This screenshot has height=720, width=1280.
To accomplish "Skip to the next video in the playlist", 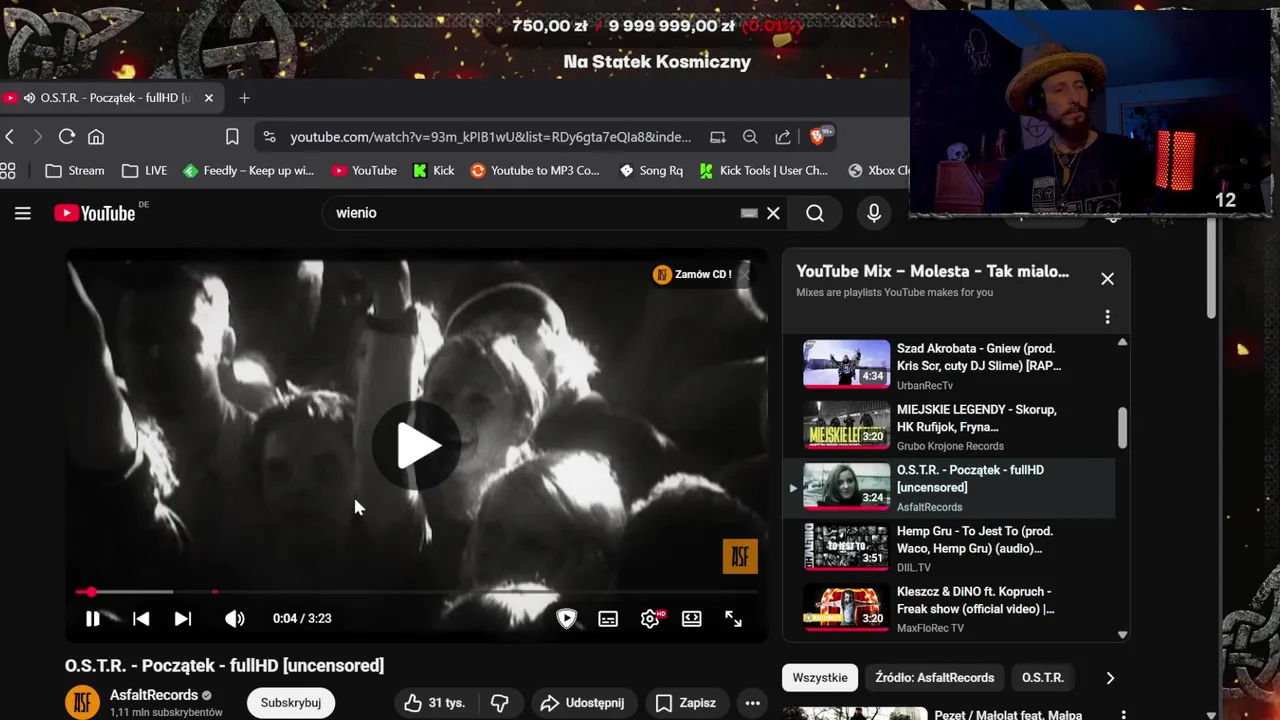I will [x=183, y=619].
